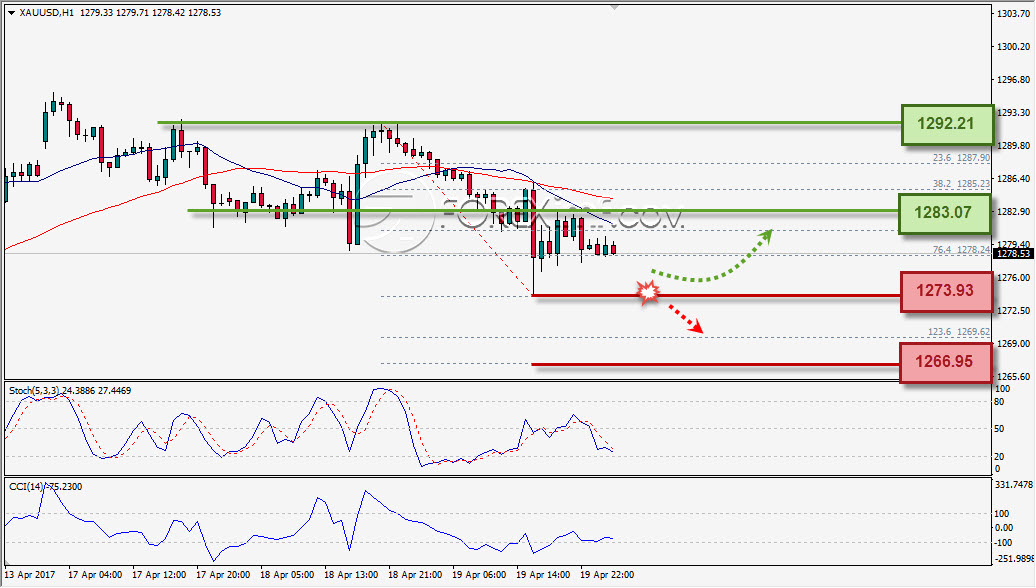
Task: Open the XAUUSD,H1 chart dropdown arrow
Action: click(x=11, y=13)
